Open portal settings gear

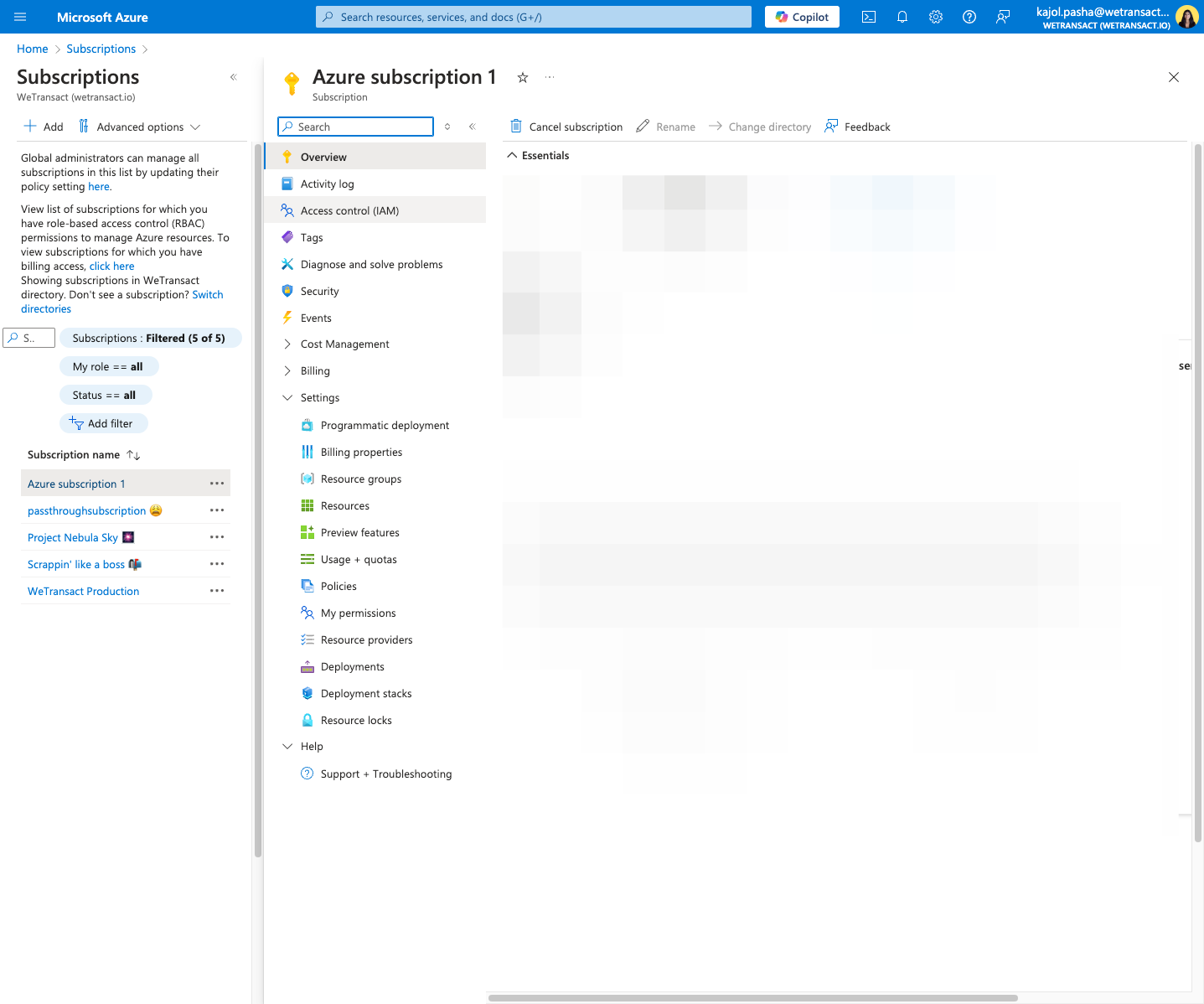click(936, 17)
